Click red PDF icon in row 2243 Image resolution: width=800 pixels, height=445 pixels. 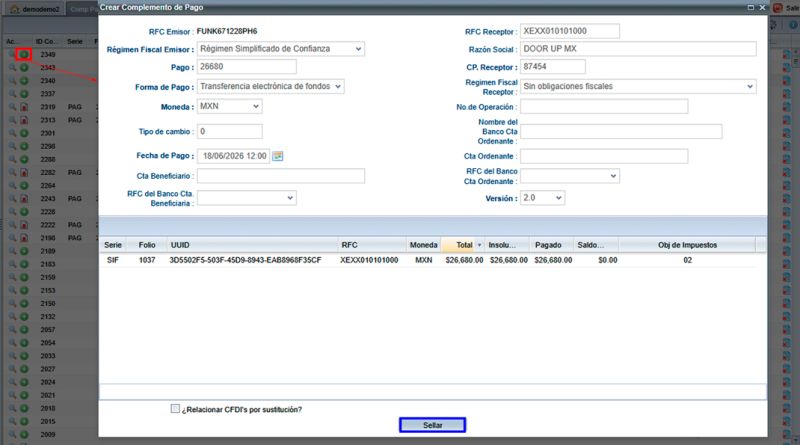point(24,198)
